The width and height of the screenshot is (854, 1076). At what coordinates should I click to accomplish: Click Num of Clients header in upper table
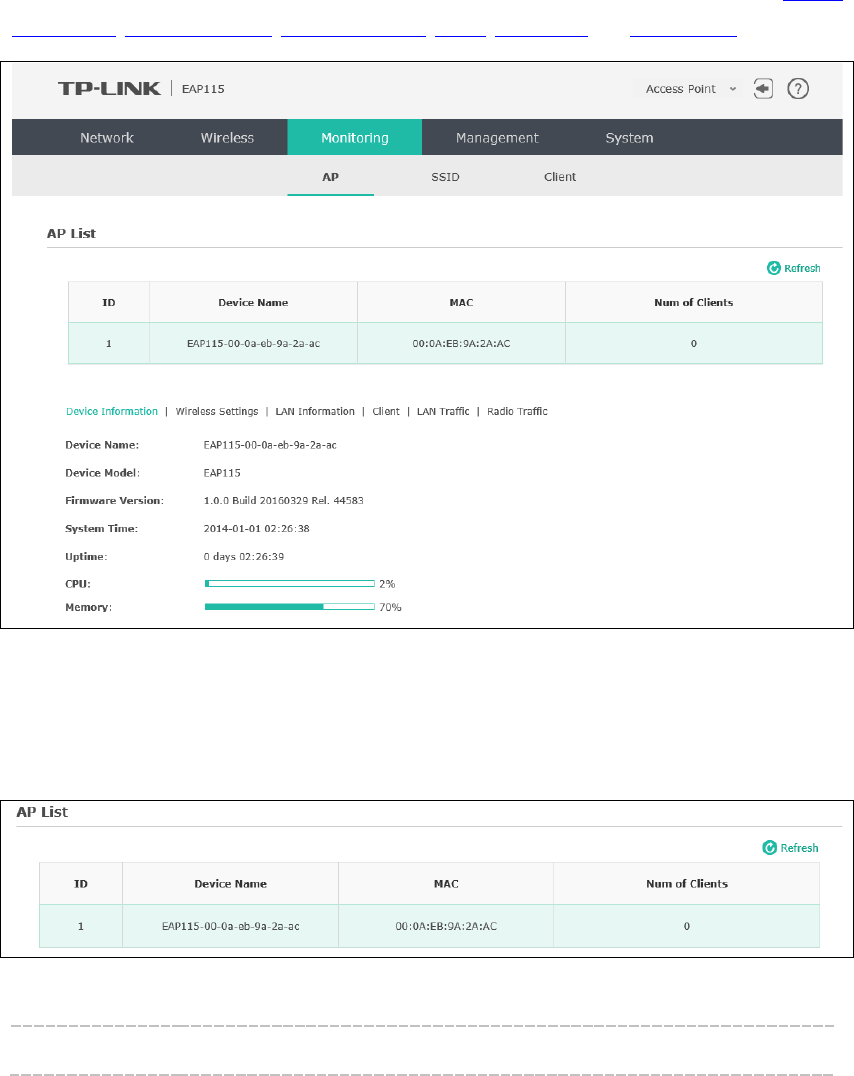pos(693,303)
